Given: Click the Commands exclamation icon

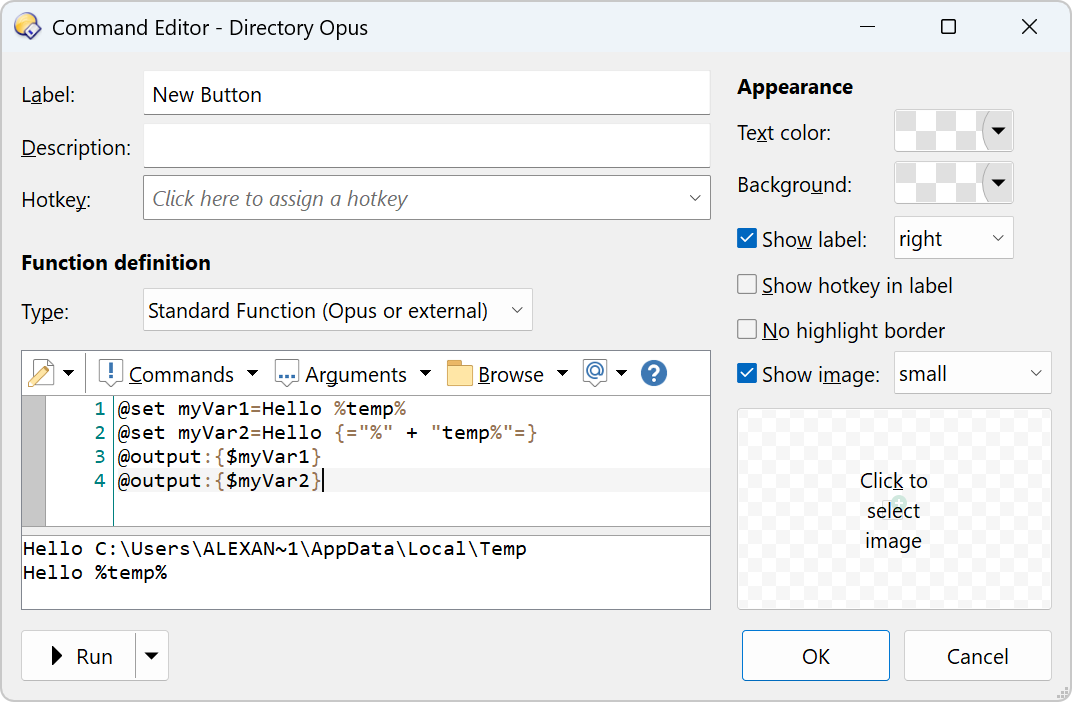Looking at the screenshot, I should pos(110,373).
